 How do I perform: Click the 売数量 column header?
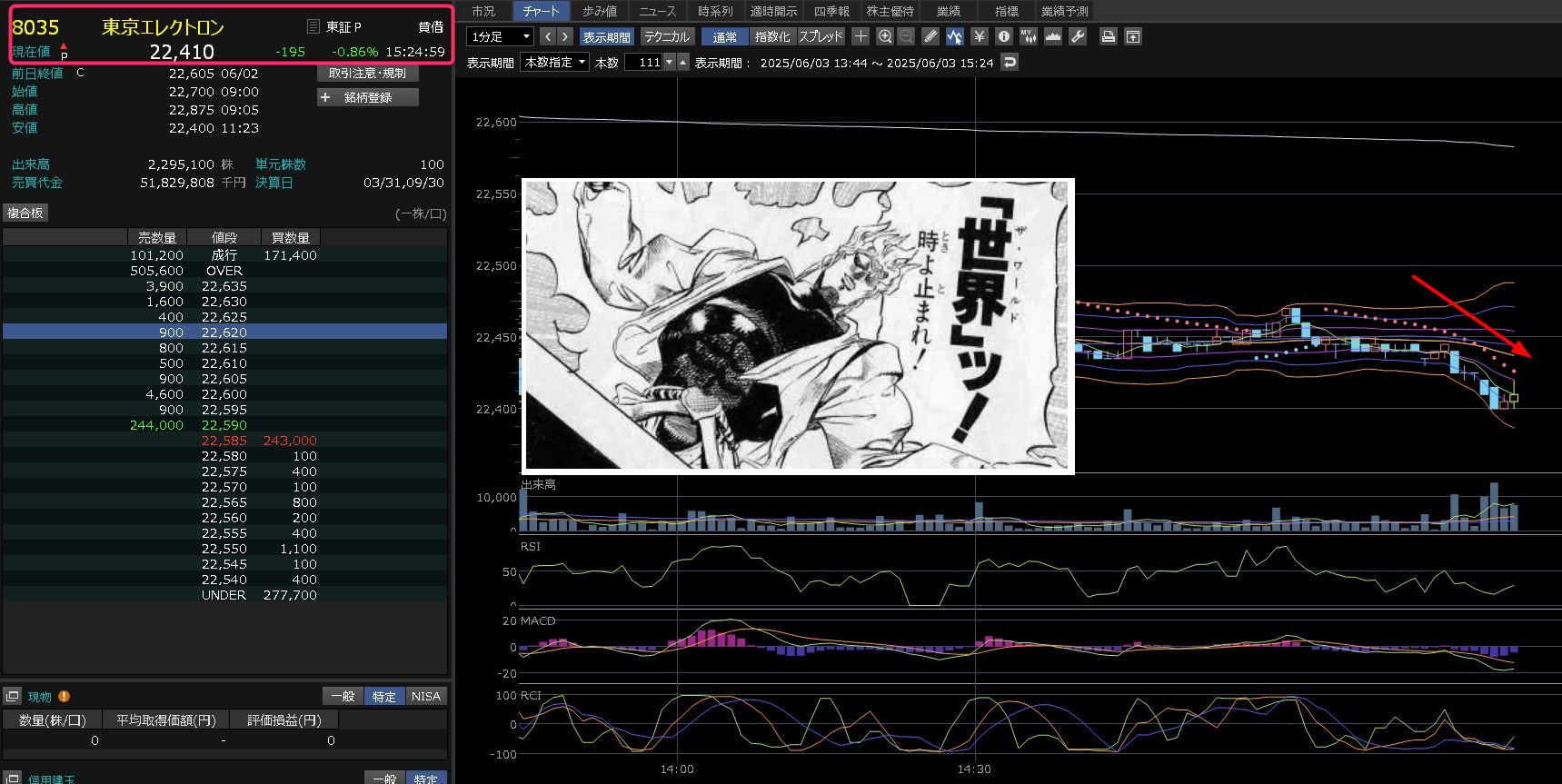(x=157, y=238)
